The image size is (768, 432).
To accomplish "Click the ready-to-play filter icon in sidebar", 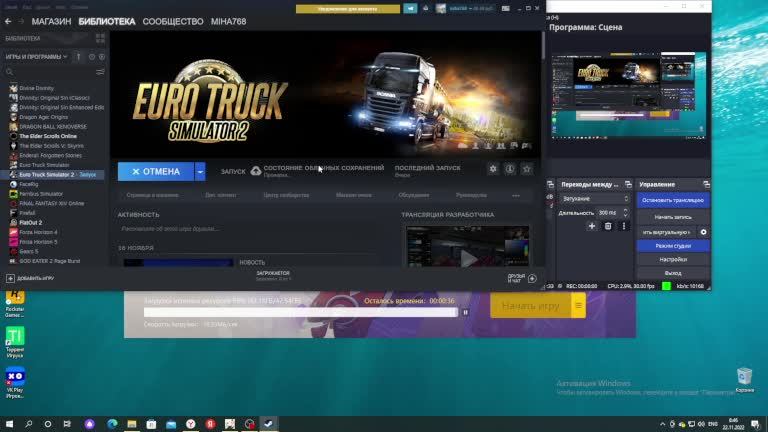I will pos(102,57).
